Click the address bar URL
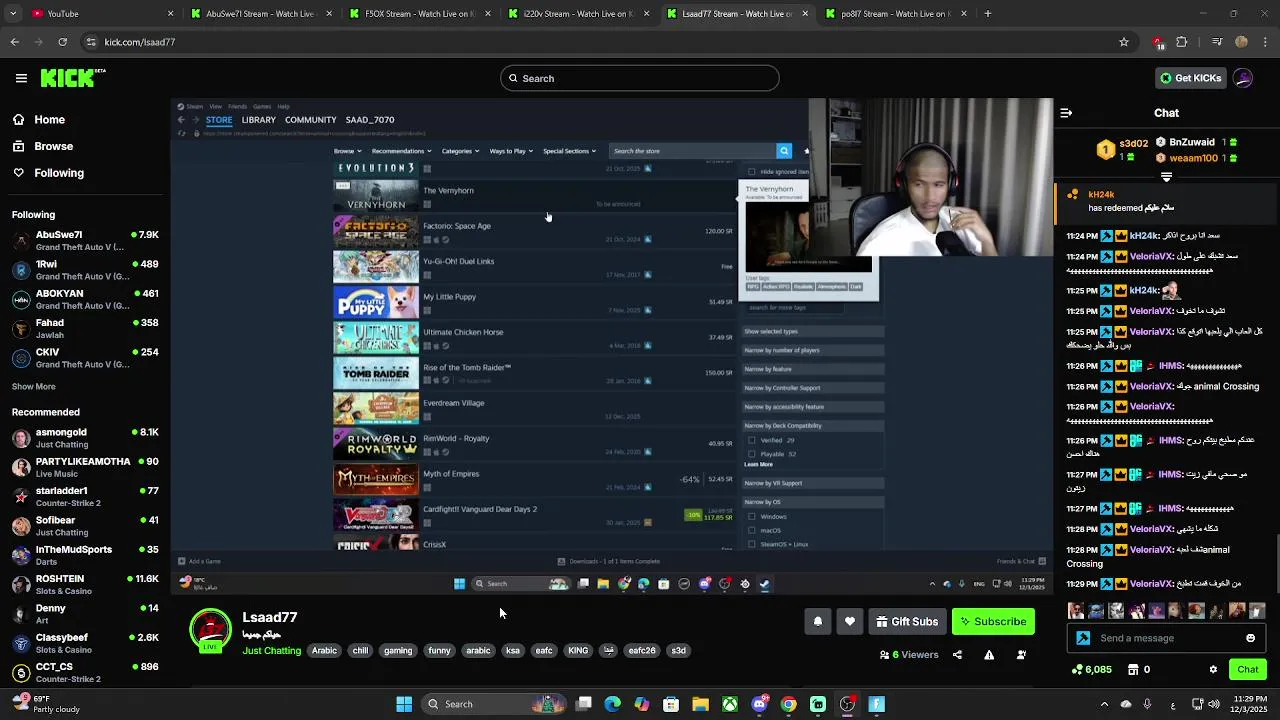 [x=140, y=42]
